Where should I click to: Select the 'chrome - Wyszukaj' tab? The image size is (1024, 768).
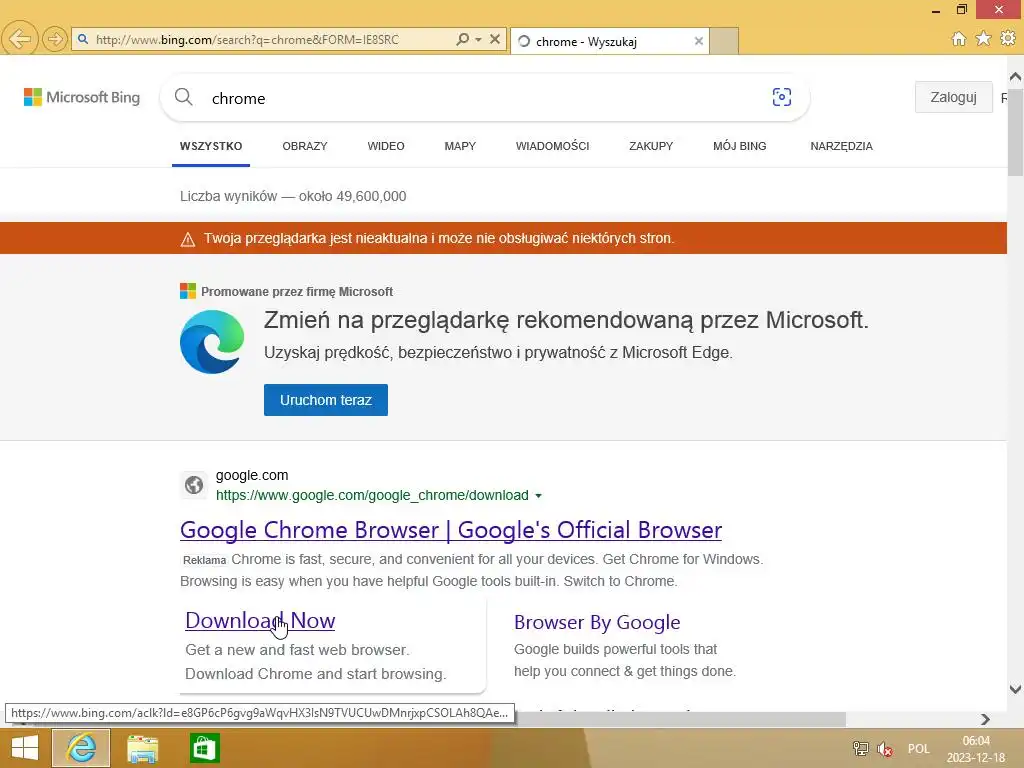pyautogui.click(x=610, y=41)
